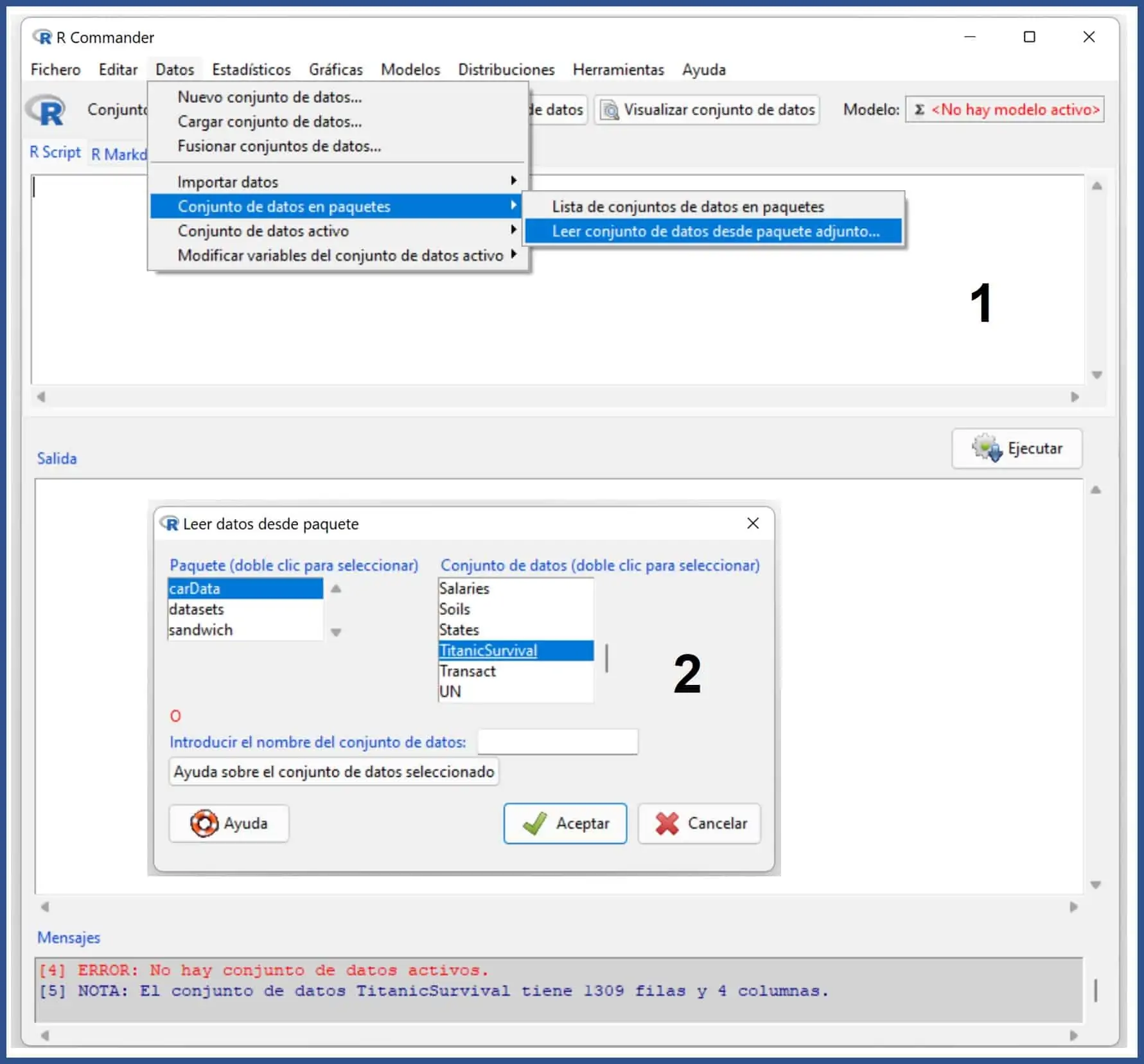Open the Estadísticos menu
This screenshot has height=1064, width=1144.
click(x=251, y=69)
